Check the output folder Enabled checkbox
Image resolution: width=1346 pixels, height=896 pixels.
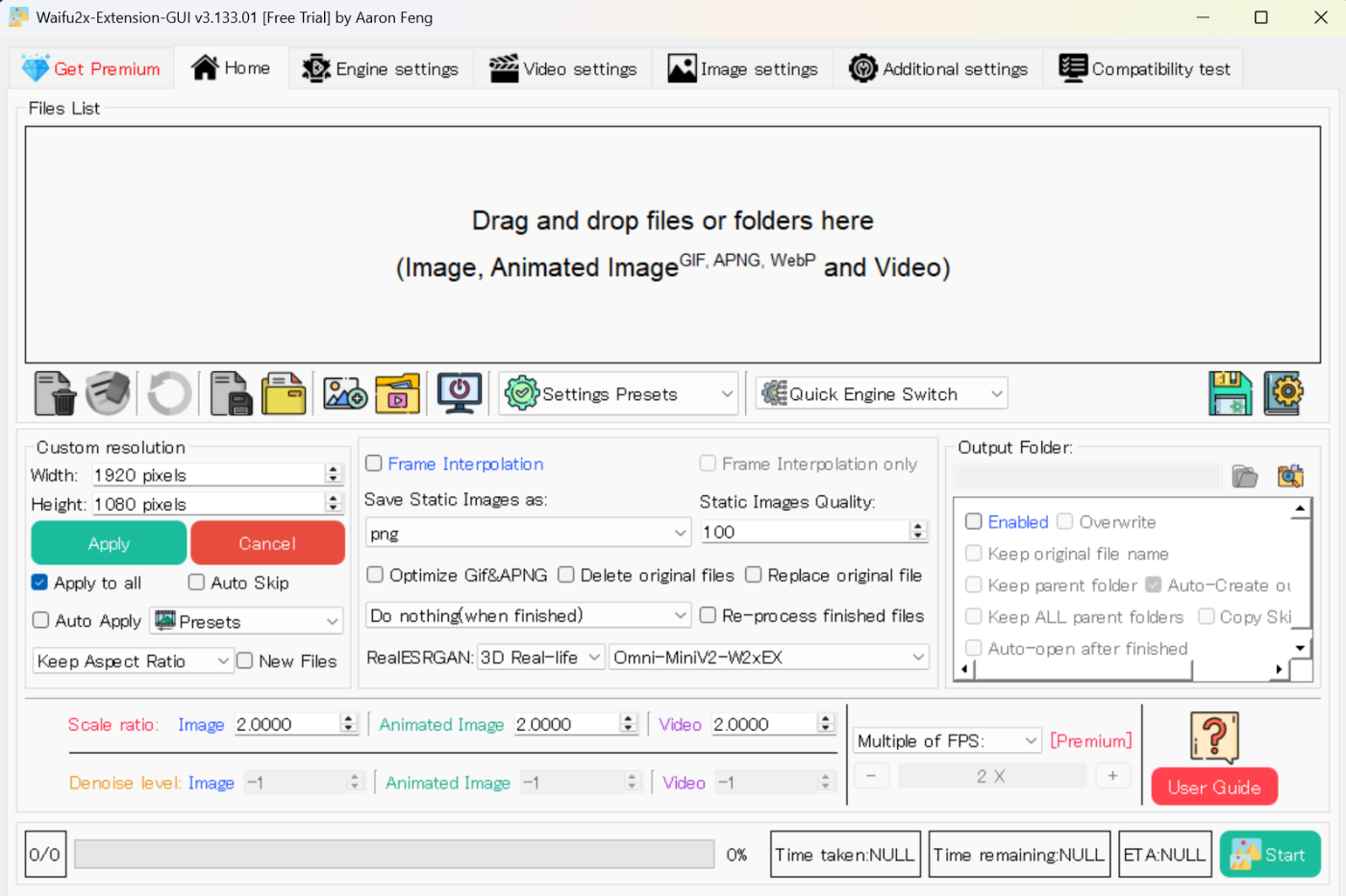[x=974, y=521]
